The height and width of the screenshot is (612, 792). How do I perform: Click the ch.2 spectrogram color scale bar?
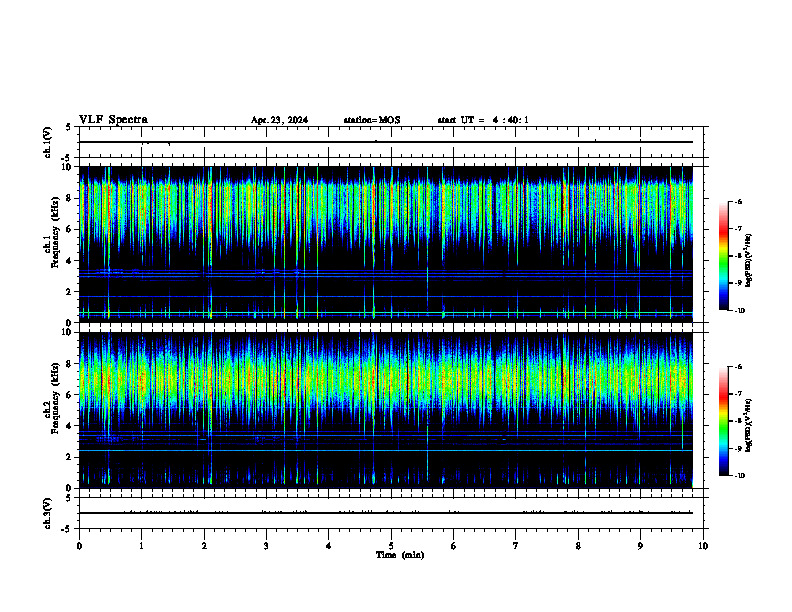[723, 421]
